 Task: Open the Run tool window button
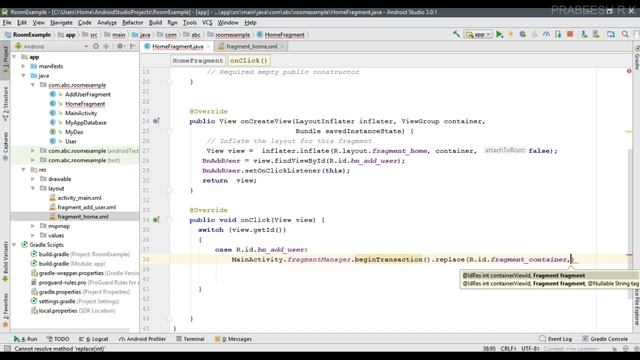(x=25, y=339)
